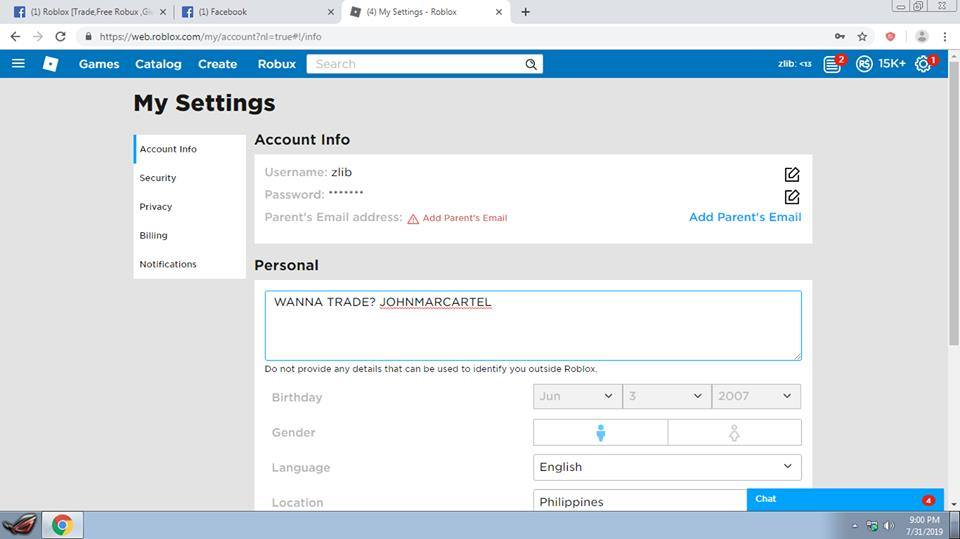The height and width of the screenshot is (539, 960).
Task: Close the My Settings Roblox tab
Action: click(x=498, y=12)
